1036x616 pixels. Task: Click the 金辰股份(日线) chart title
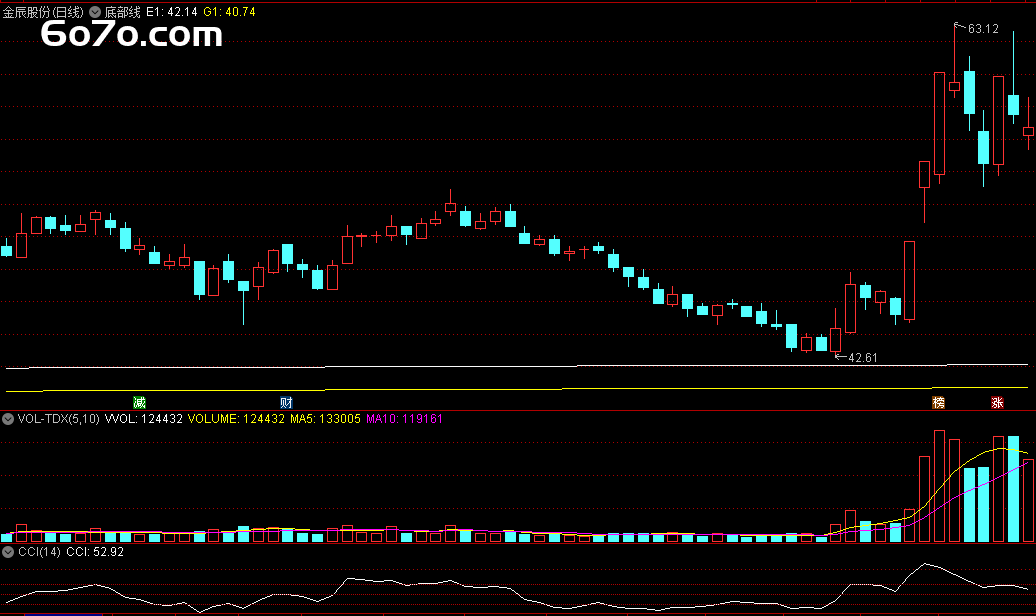[44, 12]
